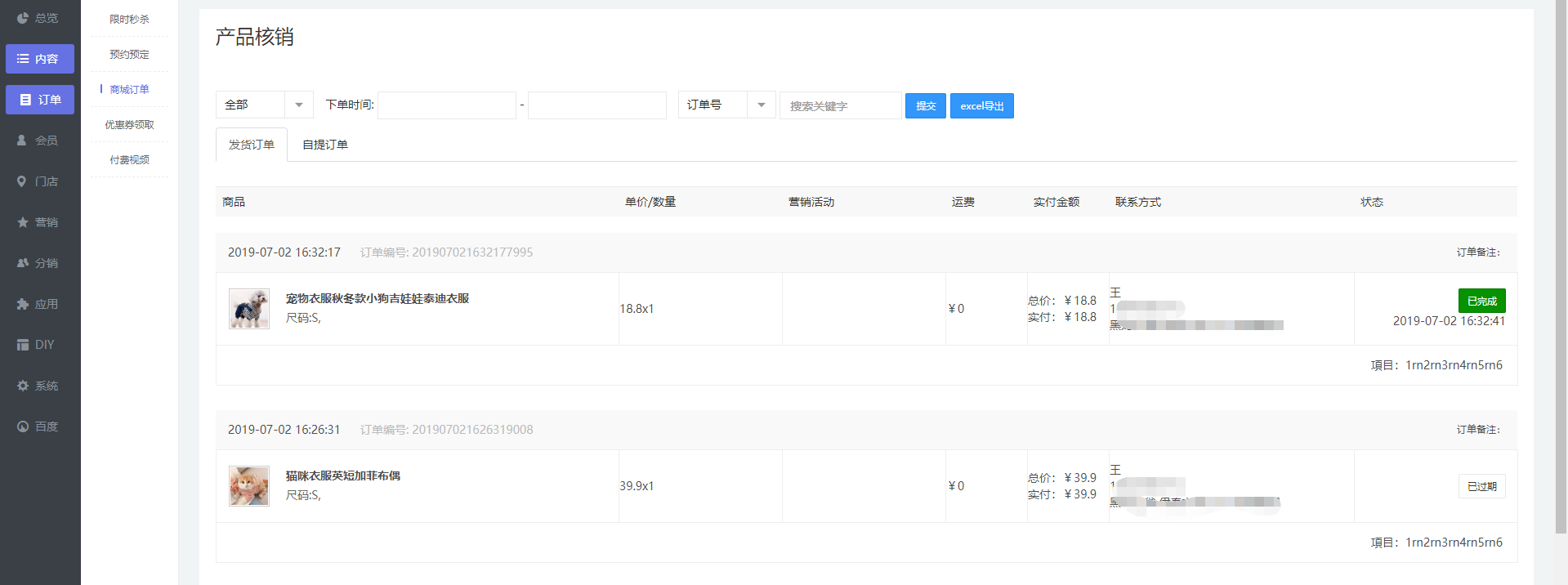This screenshot has width=1568, height=585.
Task: Open the 系统 gear icon
Action: (x=23, y=386)
